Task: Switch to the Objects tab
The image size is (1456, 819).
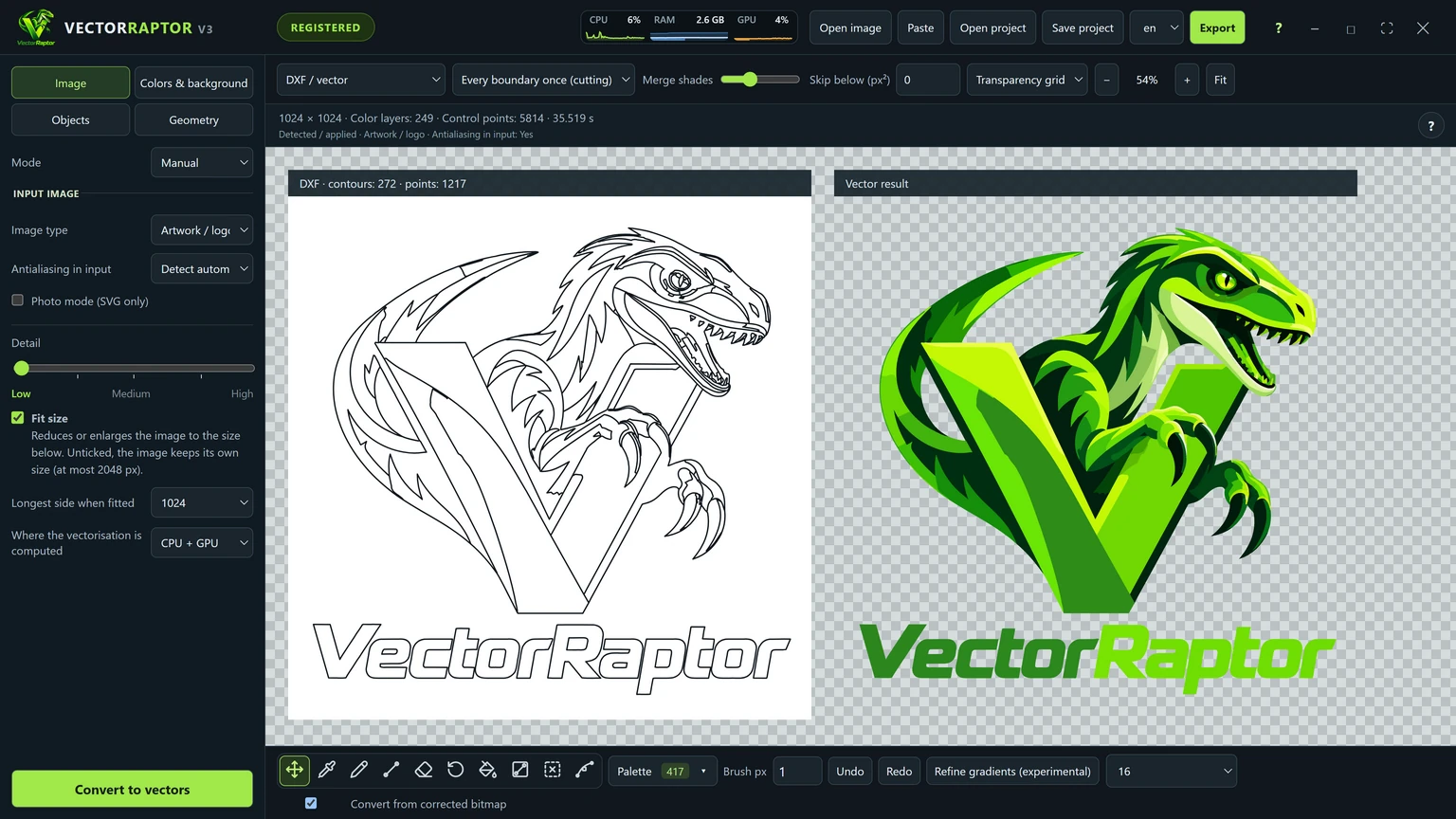Action: point(70,119)
